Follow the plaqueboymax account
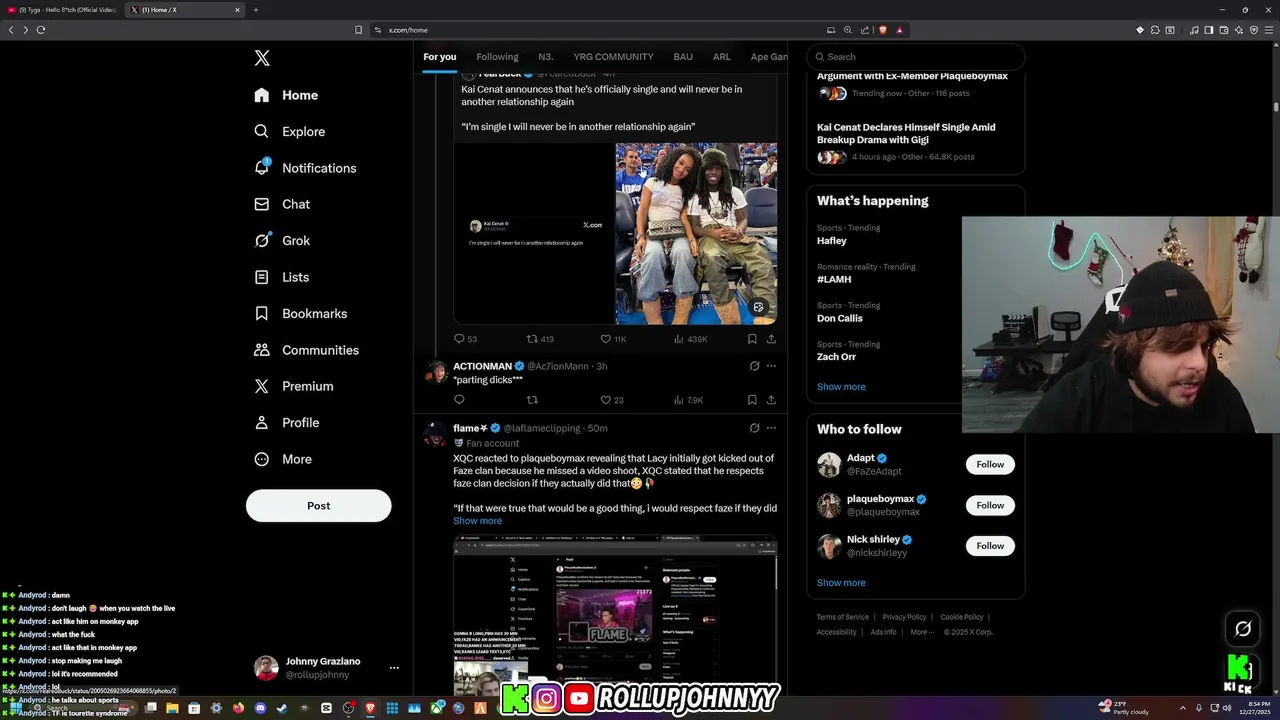This screenshot has height=720, width=1280. point(990,505)
